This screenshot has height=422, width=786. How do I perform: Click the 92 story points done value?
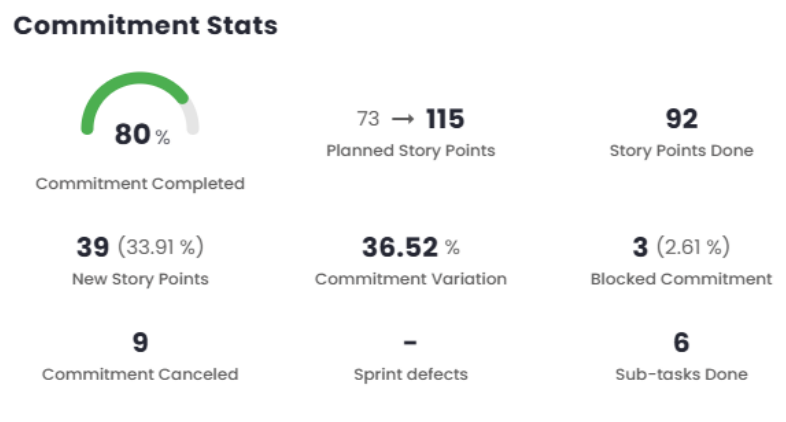point(681,119)
